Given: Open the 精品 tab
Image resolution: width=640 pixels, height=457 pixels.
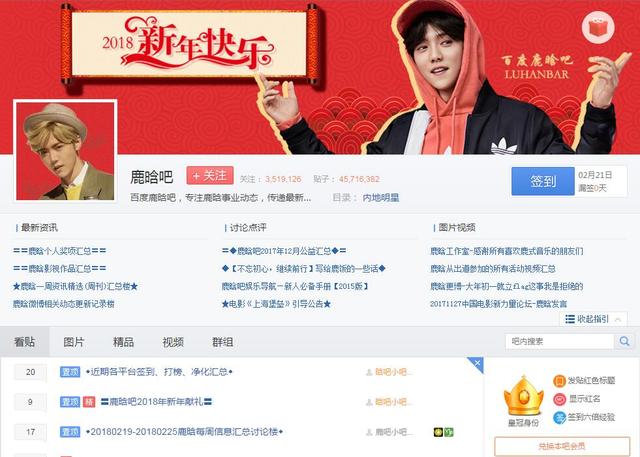Looking at the screenshot, I should tap(123, 342).
